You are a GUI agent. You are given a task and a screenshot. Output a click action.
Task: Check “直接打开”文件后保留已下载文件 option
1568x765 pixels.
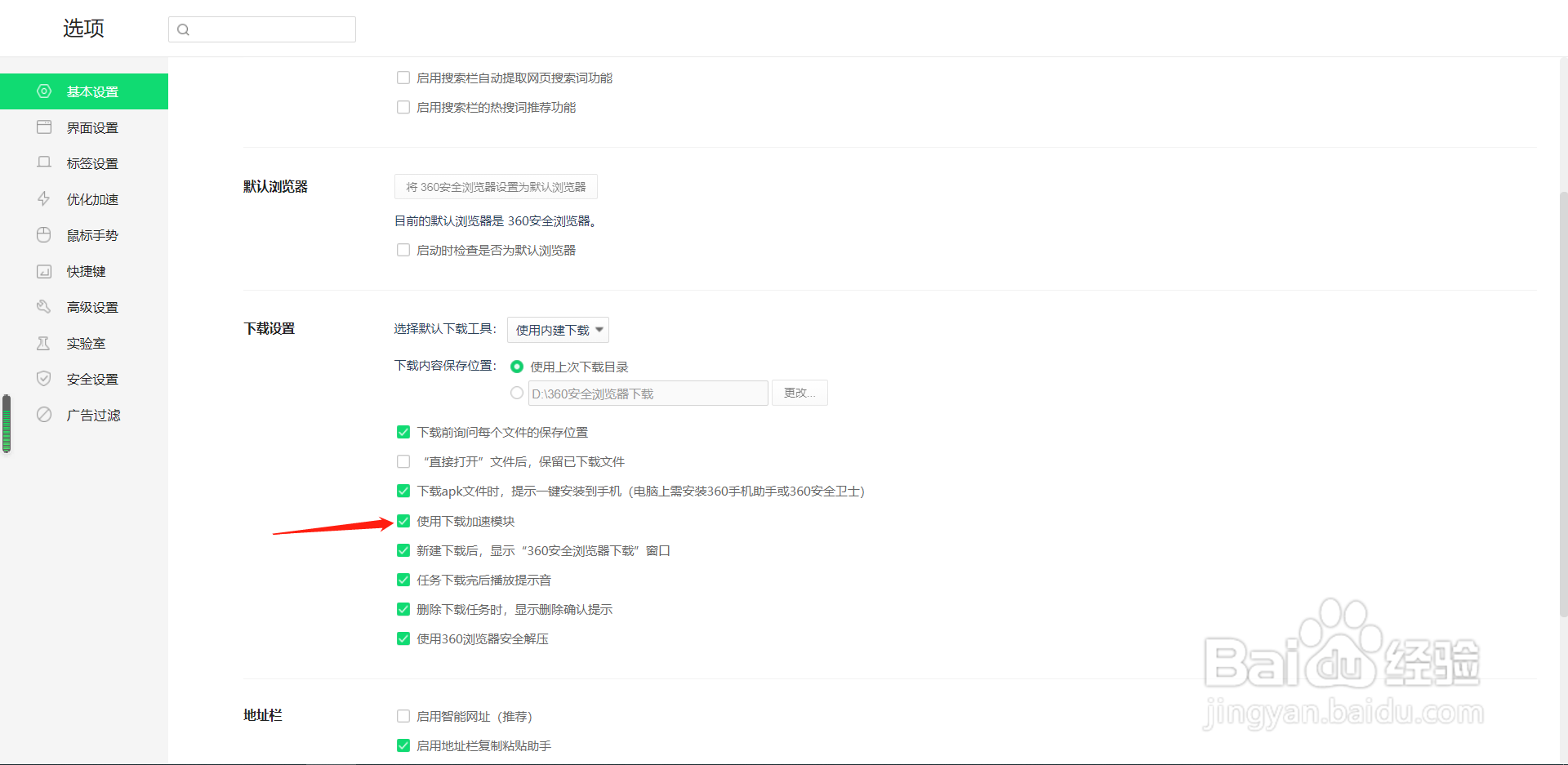403,461
